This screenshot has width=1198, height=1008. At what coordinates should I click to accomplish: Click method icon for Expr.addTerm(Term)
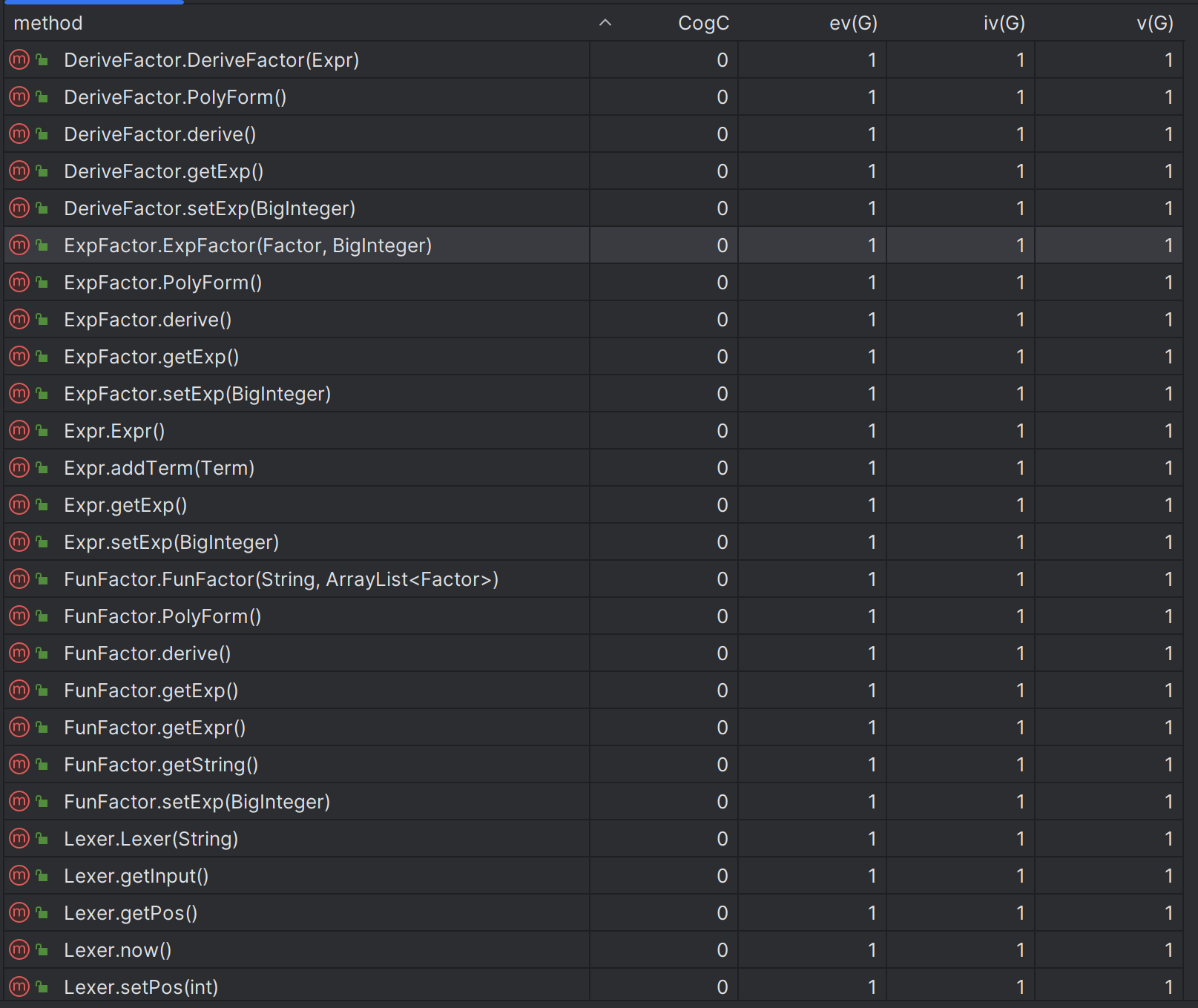(x=19, y=467)
